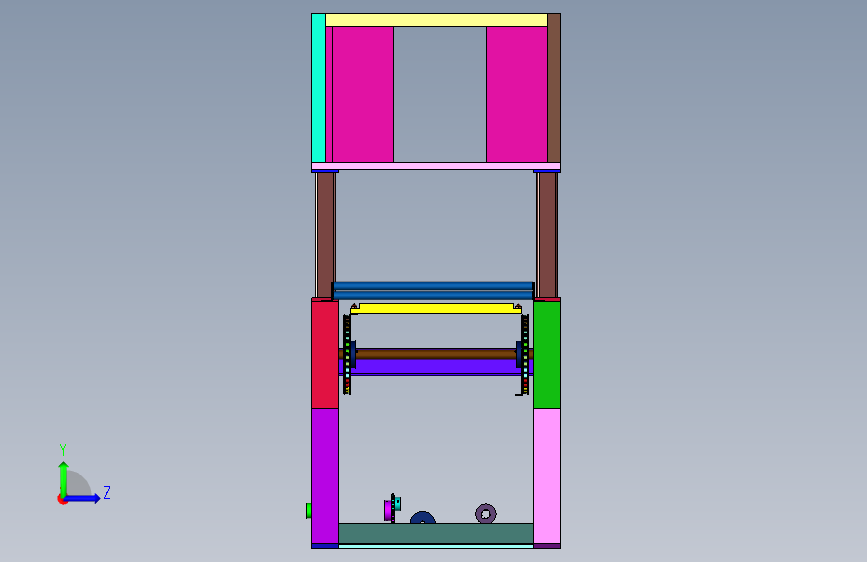Select the cyan vertical panel at upper left

318,88
